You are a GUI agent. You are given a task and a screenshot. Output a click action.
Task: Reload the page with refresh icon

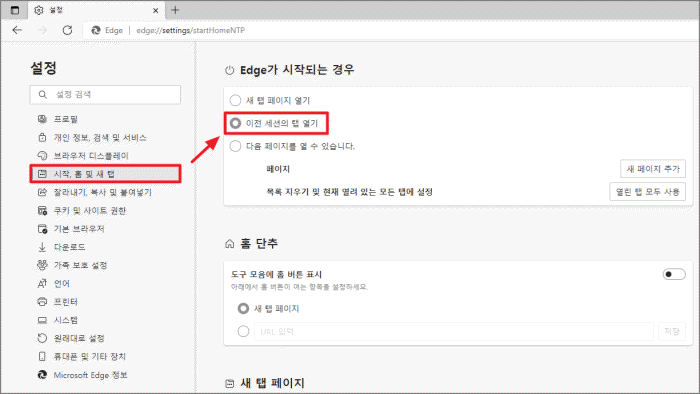pyautogui.click(x=67, y=30)
